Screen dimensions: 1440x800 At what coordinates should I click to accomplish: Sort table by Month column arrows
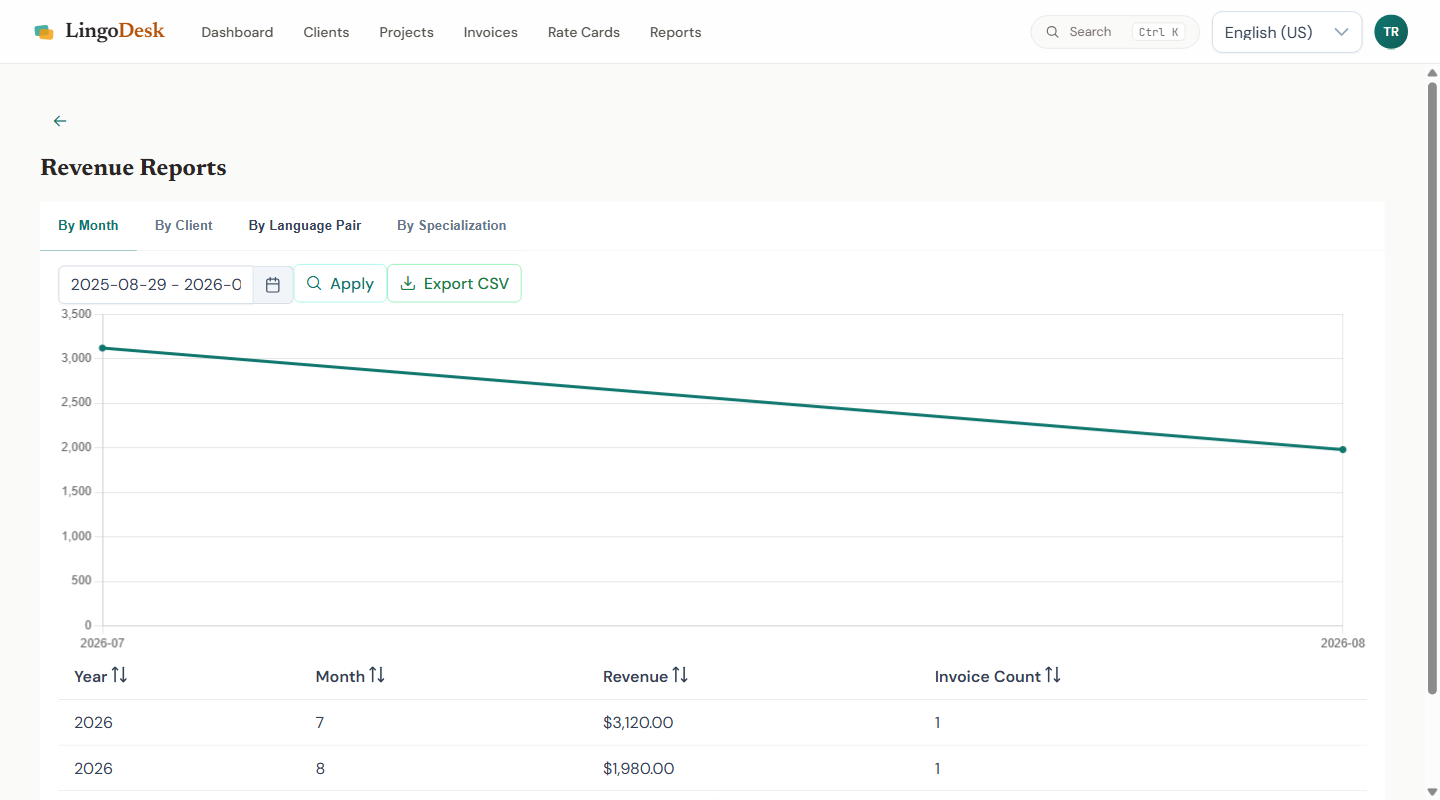377,676
